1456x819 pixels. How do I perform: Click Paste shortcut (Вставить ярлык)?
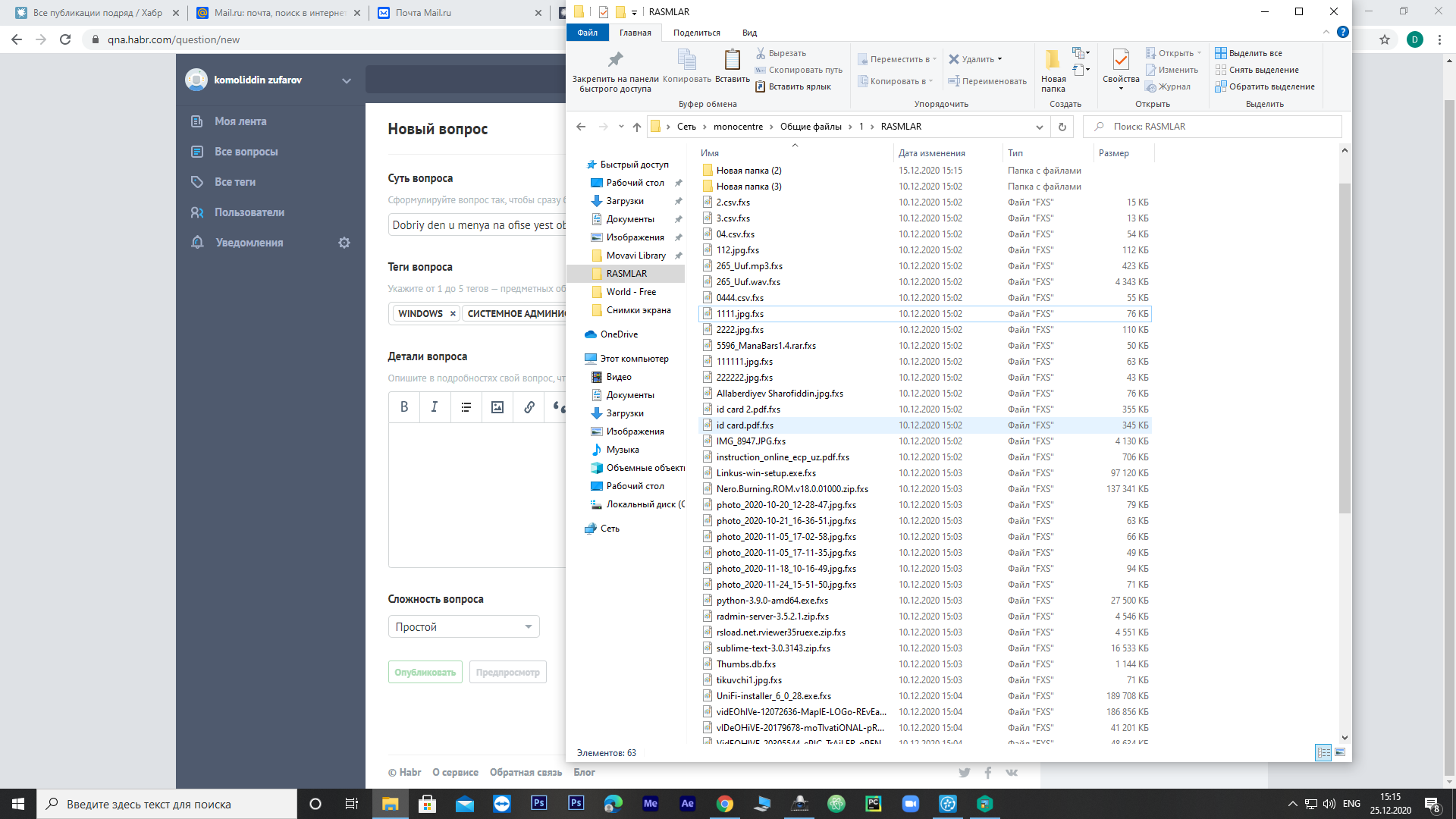click(x=793, y=86)
